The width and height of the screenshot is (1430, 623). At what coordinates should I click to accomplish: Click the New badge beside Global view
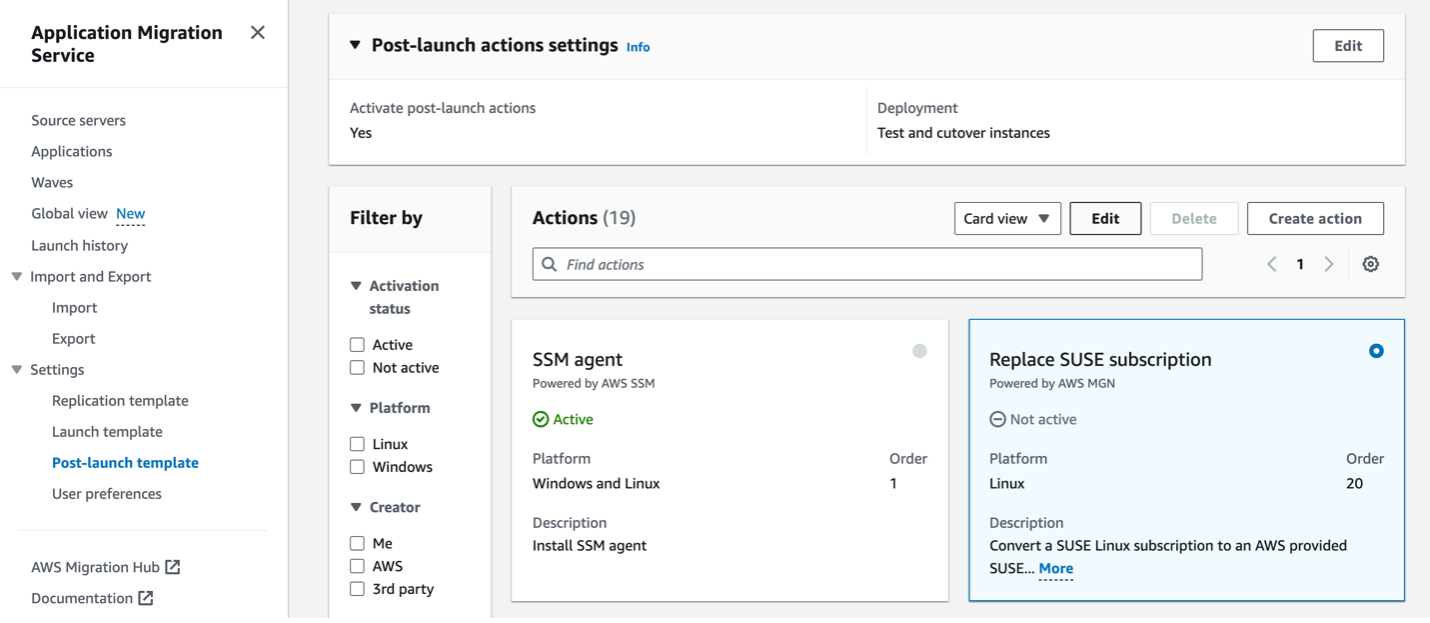[x=130, y=213]
